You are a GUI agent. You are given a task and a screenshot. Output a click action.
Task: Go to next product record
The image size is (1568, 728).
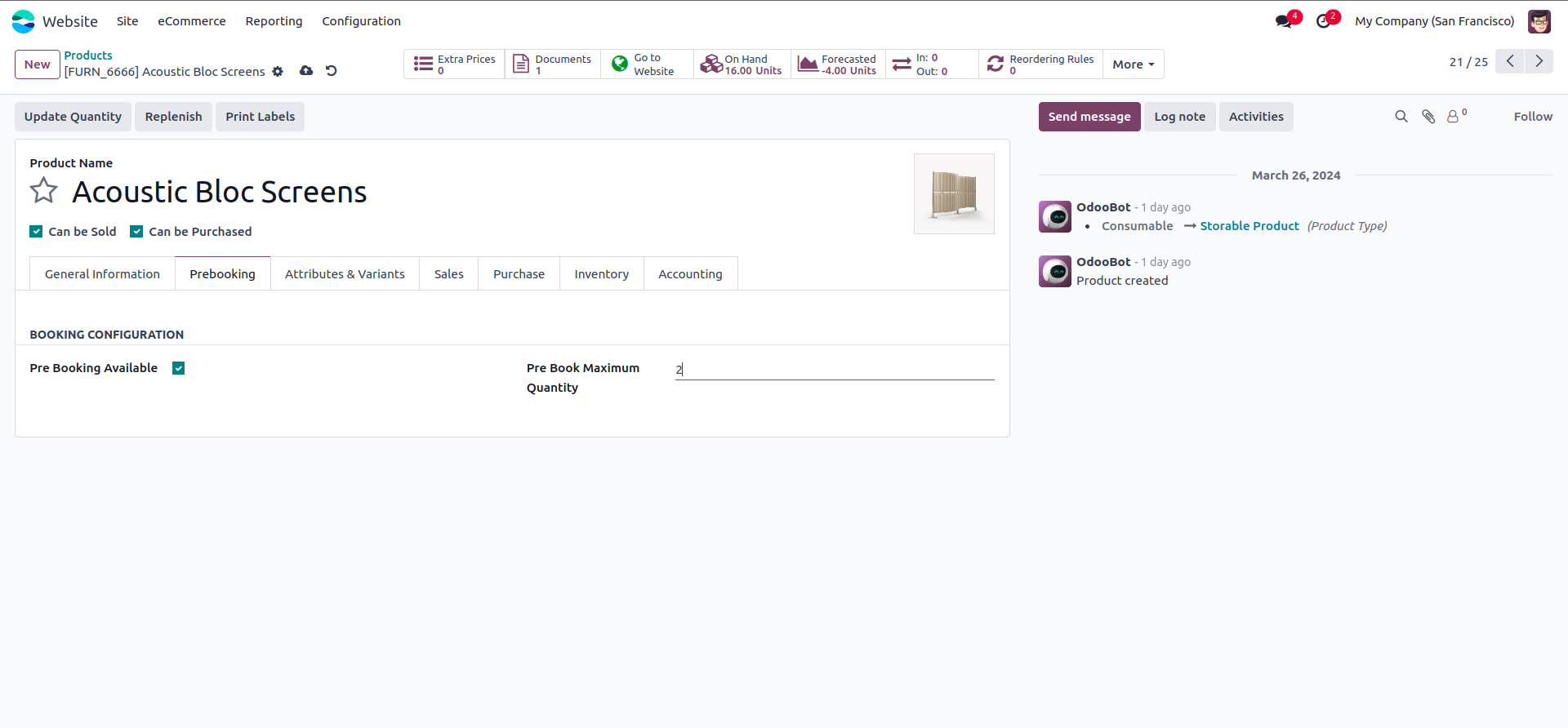(1539, 61)
